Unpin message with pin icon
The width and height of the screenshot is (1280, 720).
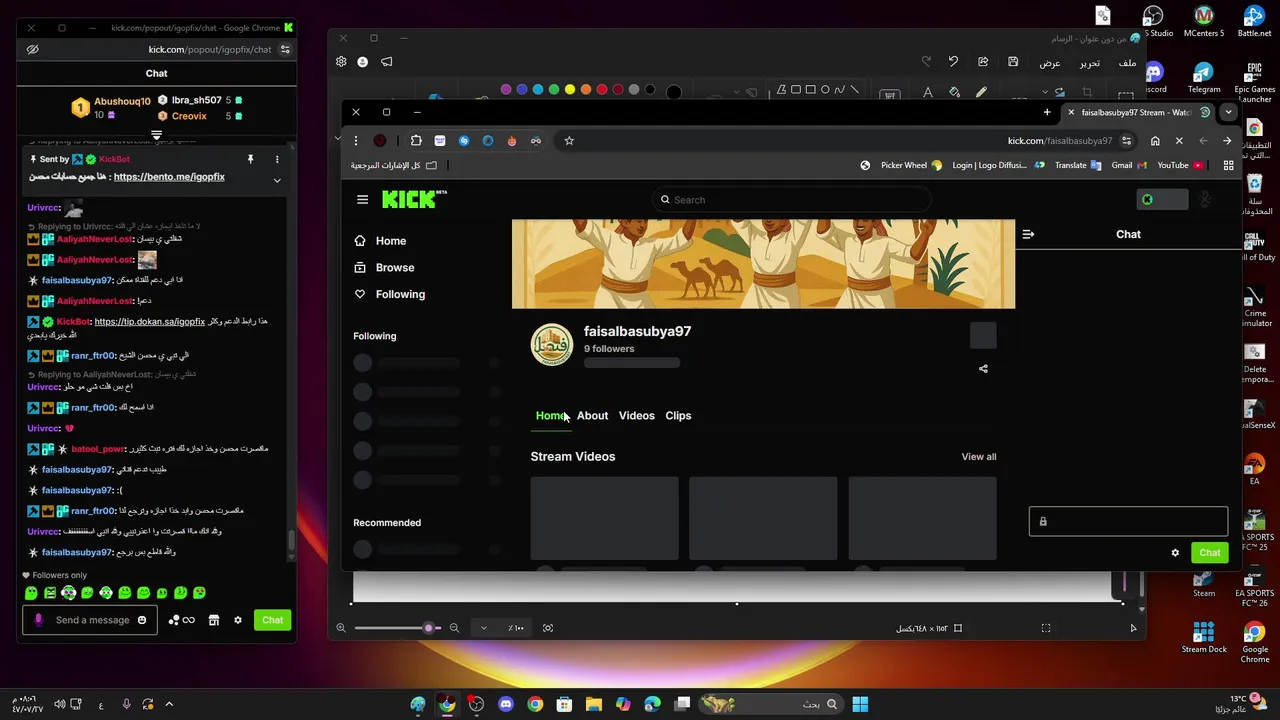(250, 159)
